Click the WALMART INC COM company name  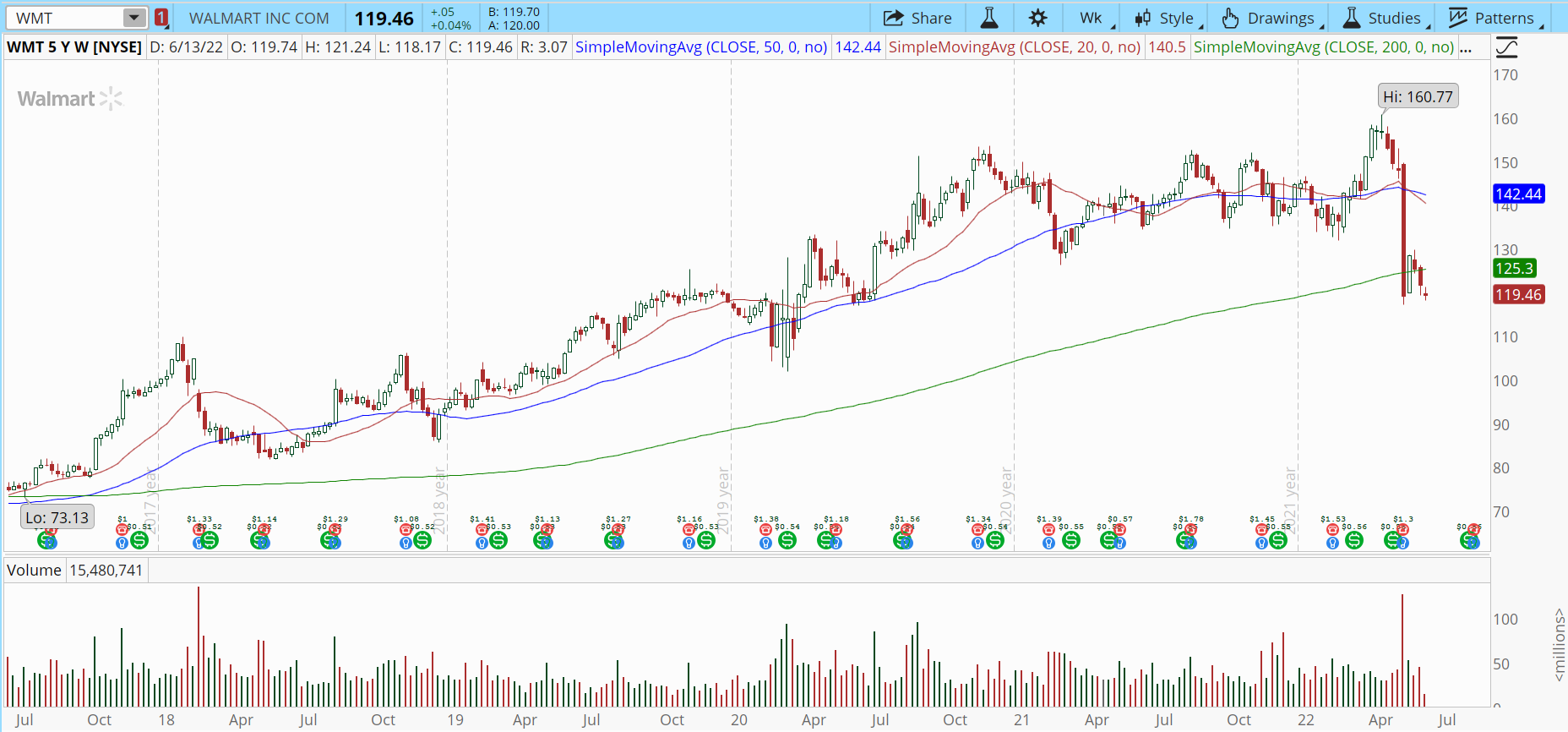[259, 18]
